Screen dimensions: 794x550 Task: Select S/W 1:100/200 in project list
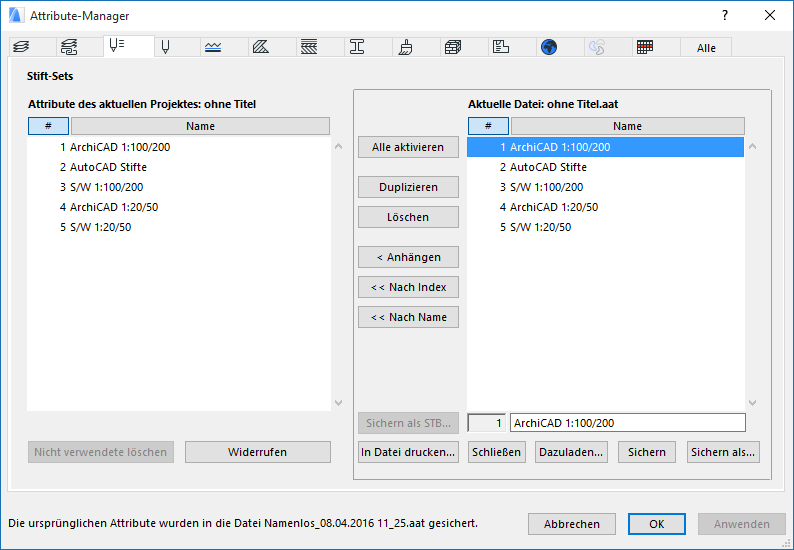tap(179, 187)
